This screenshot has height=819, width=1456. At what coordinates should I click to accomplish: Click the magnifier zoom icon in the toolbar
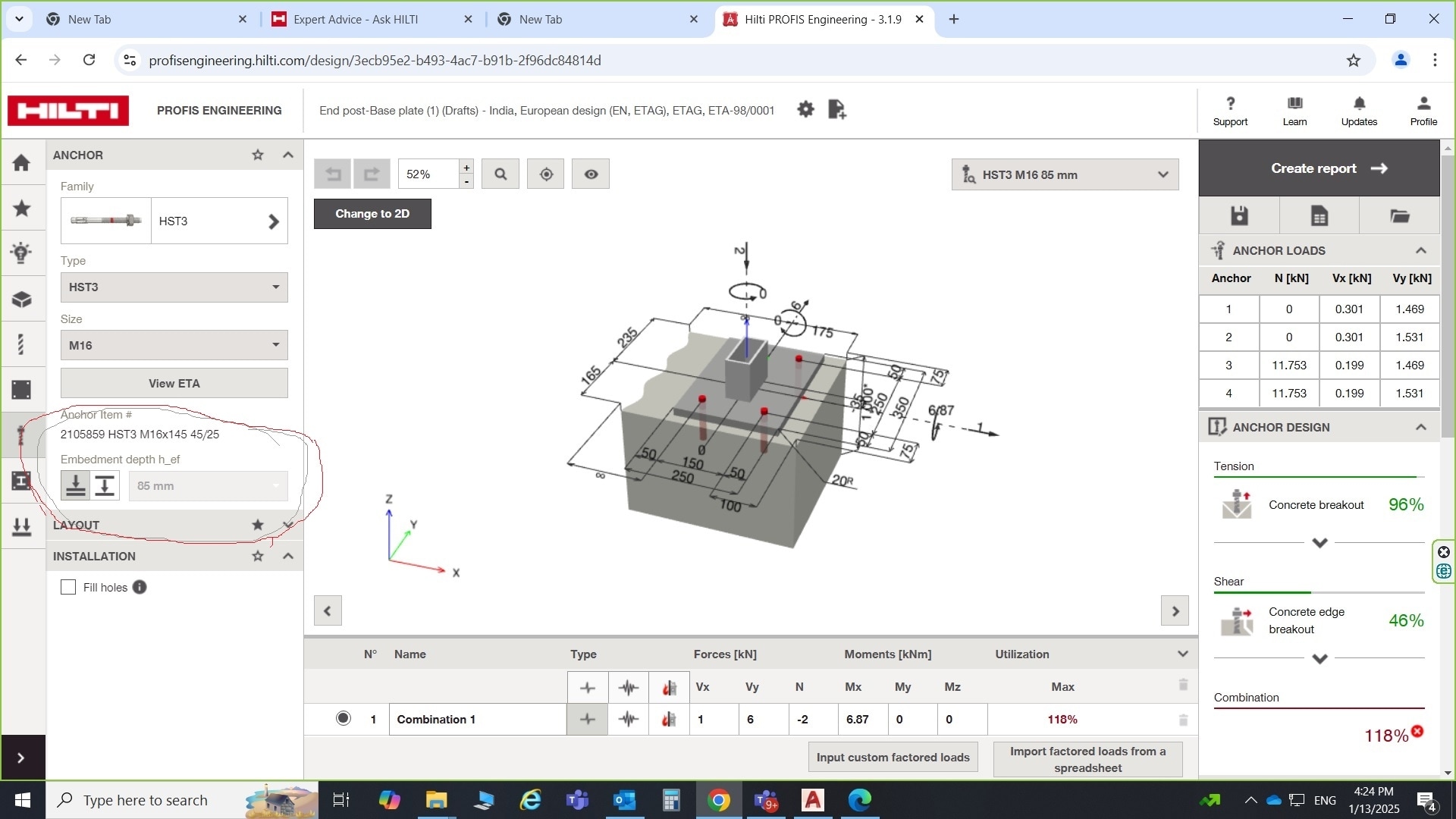[500, 174]
